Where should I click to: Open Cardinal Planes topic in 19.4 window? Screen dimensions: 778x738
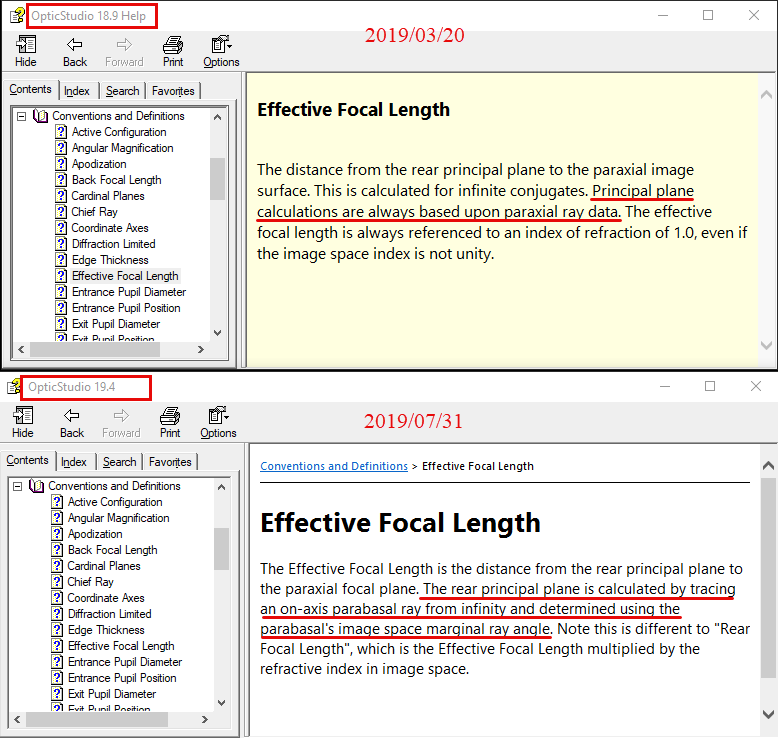pos(104,566)
